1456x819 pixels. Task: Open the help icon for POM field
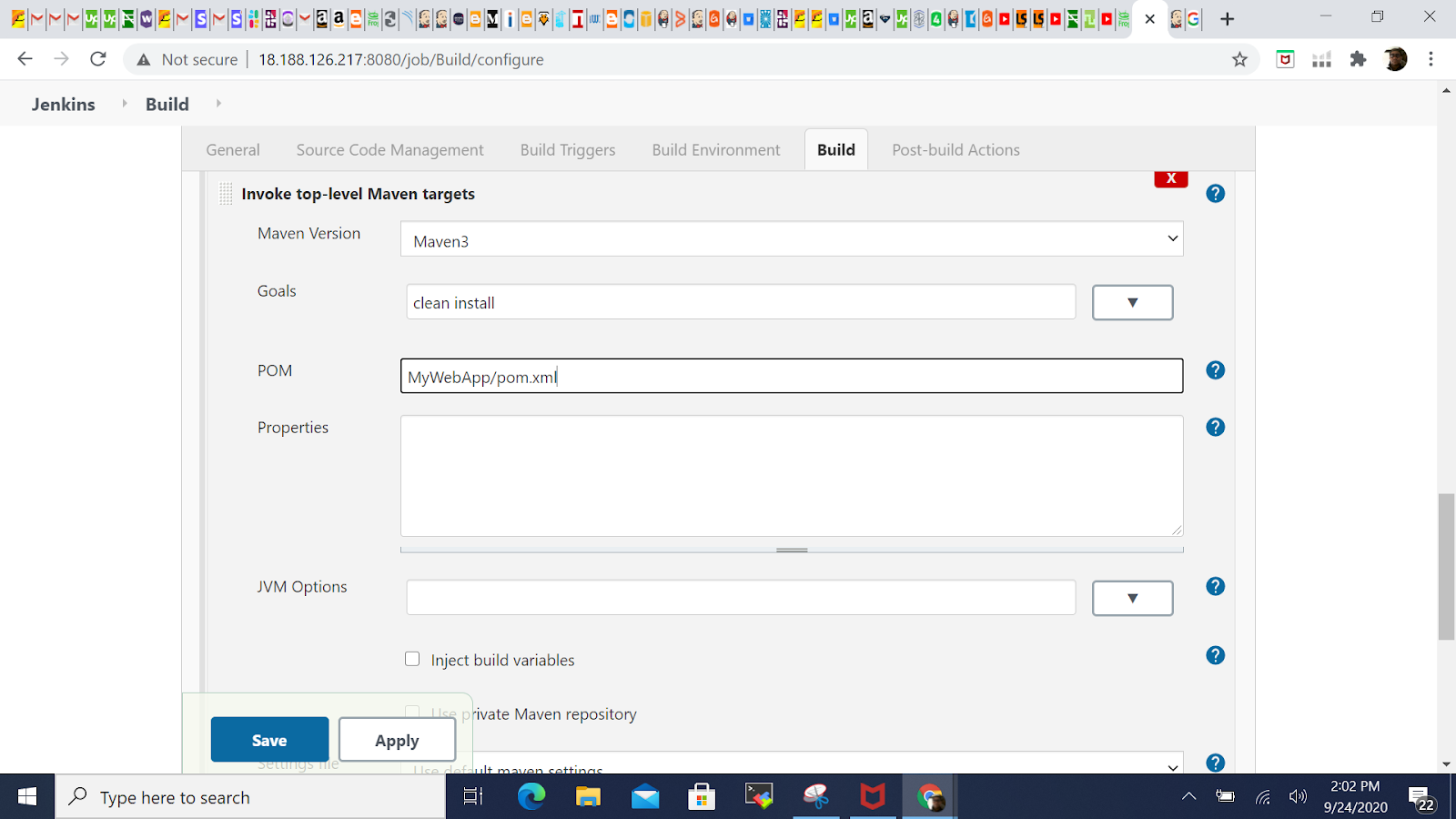tap(1215, 369)
